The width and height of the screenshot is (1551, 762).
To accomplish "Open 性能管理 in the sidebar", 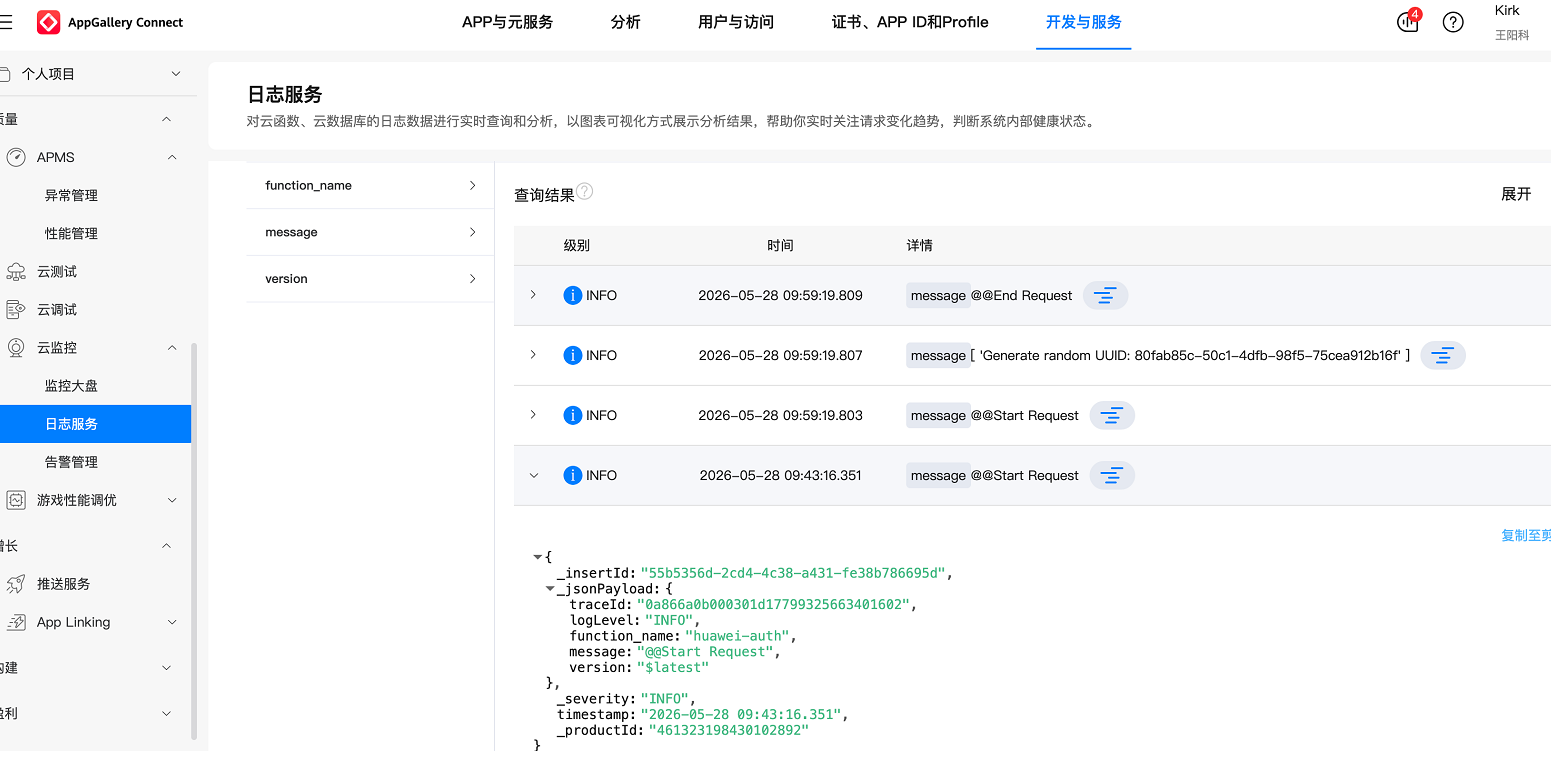I will pyautogui.click(x=71, y=233).
